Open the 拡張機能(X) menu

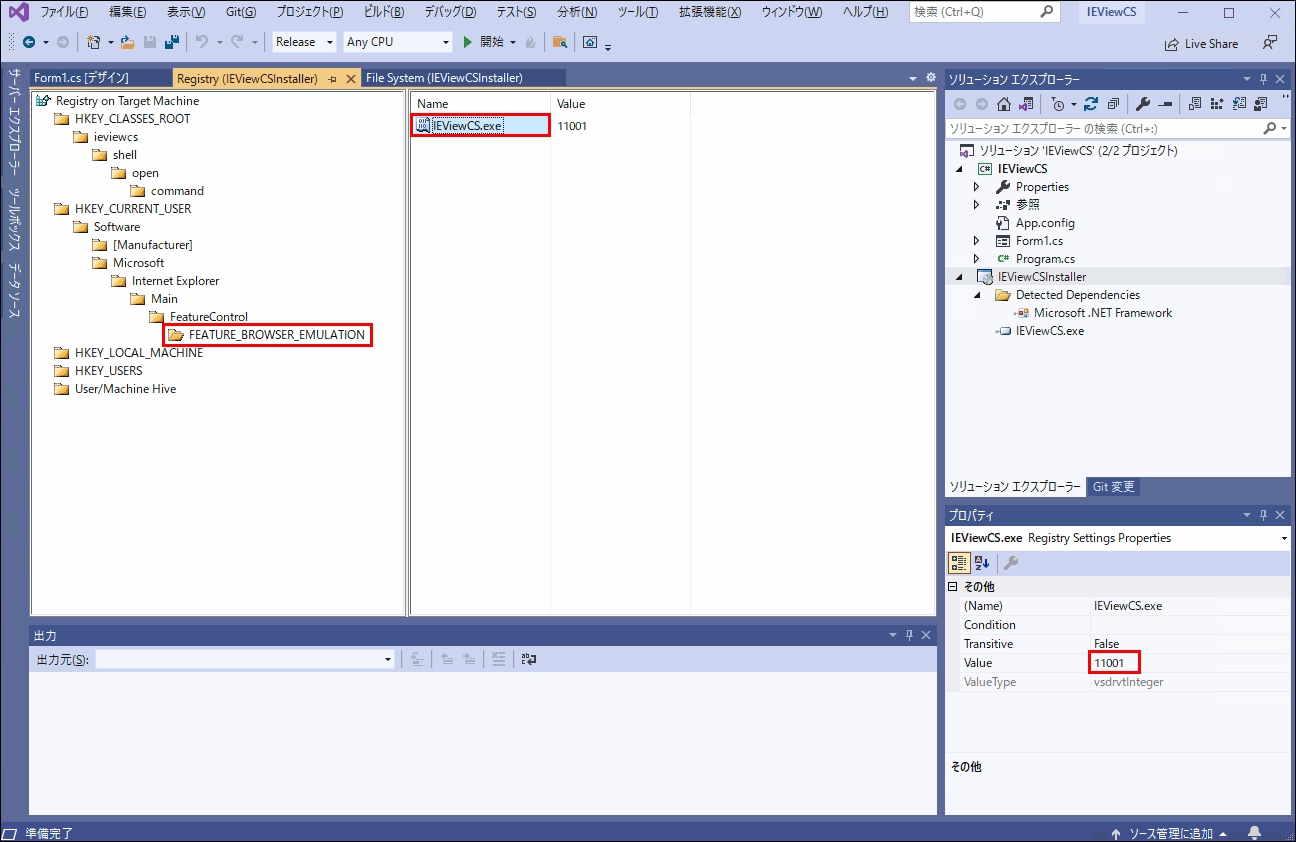click(710, 12)
